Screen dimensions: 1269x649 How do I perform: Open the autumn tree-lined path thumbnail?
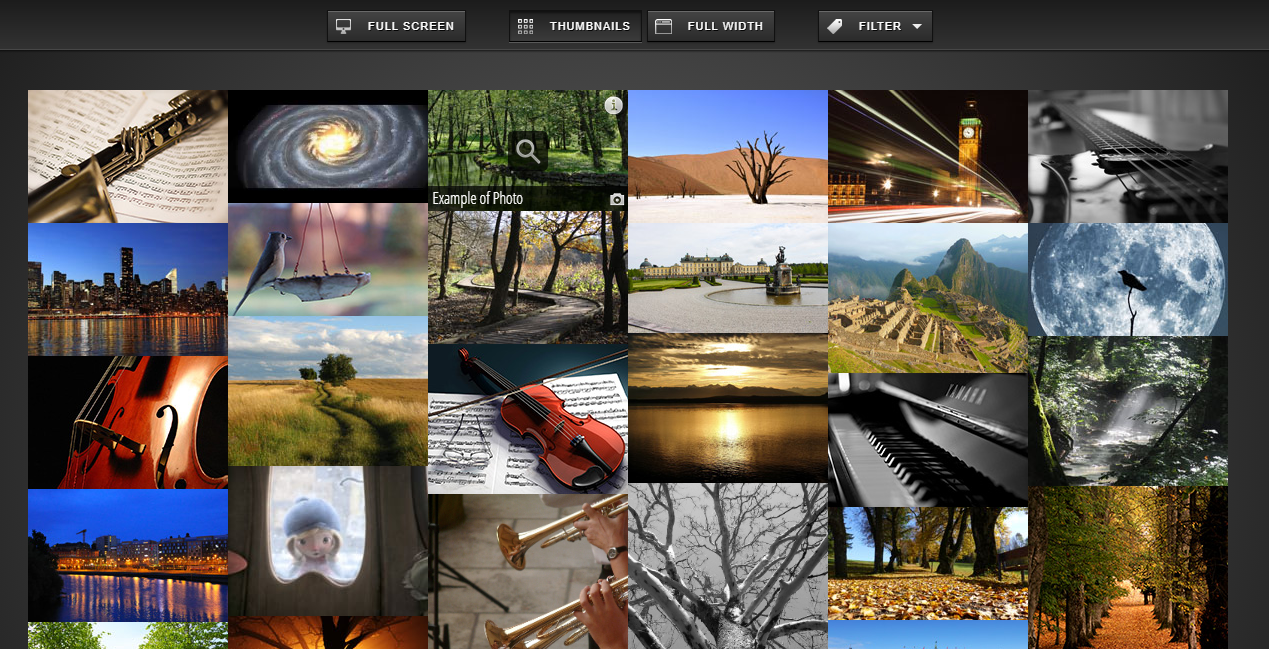pos(1128,567)
